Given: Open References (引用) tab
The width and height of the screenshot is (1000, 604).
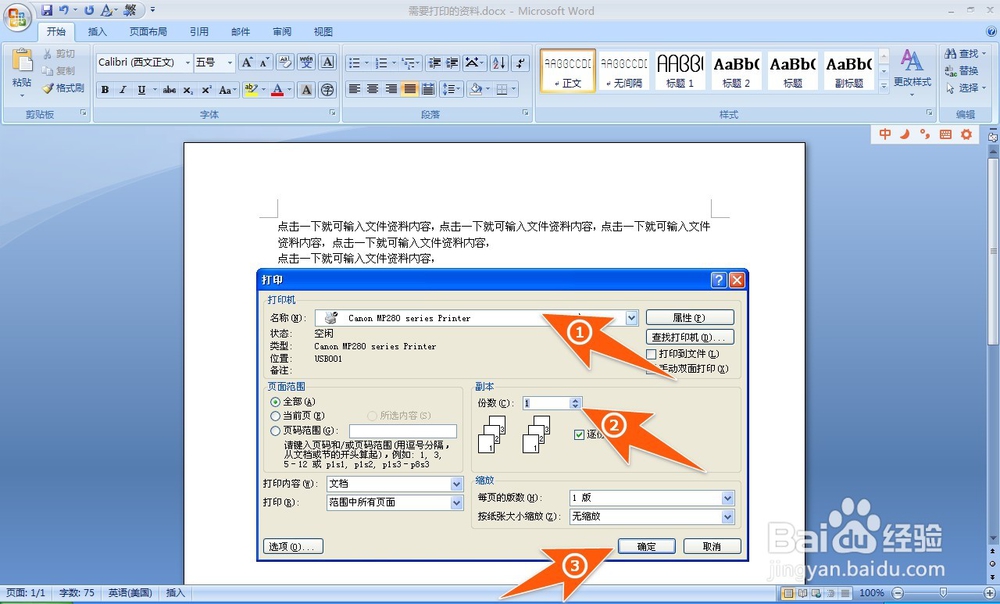Looking at the screenshot, I should click(x=199, y=31).
